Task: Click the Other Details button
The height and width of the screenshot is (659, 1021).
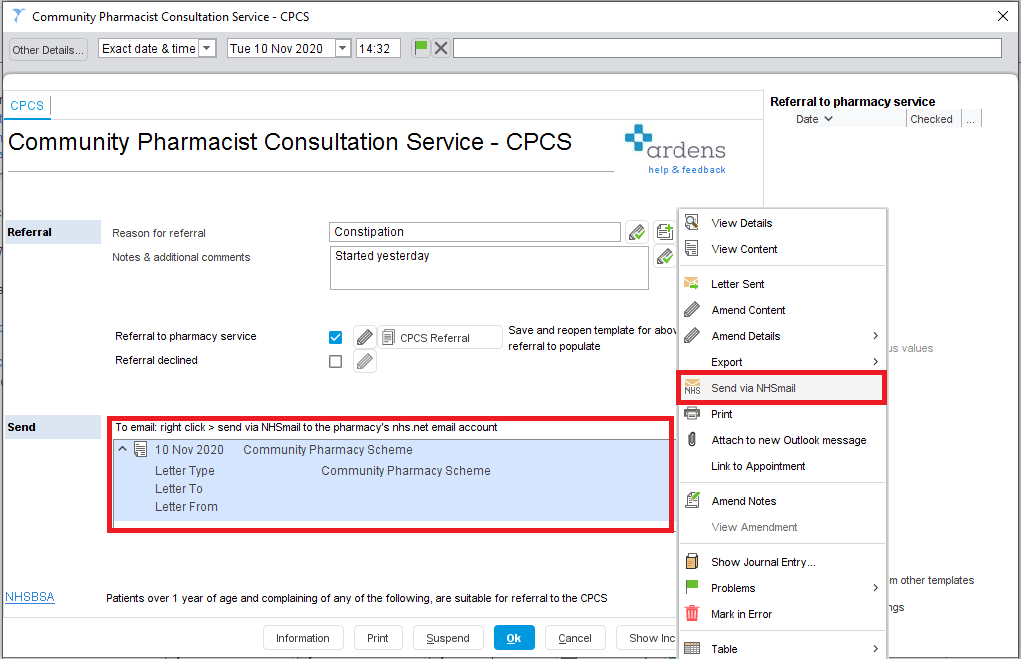Action: 48,49
